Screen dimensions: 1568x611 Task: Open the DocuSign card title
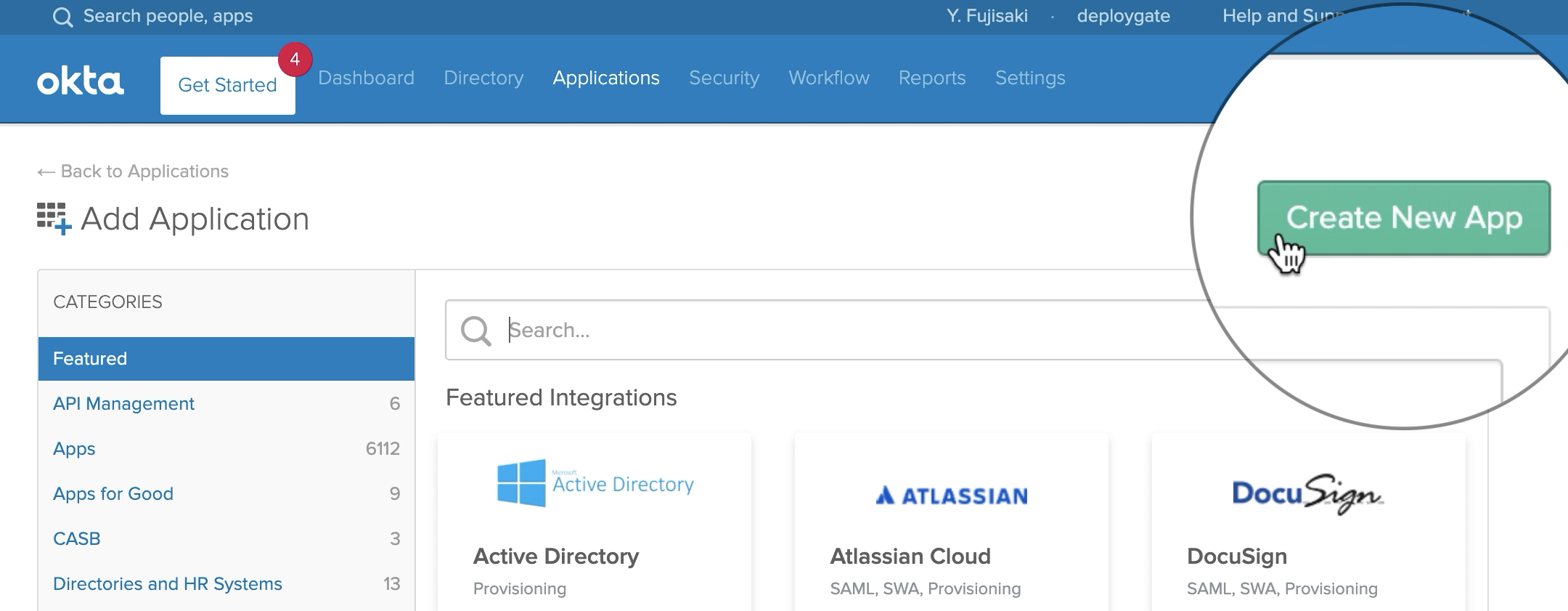pos(1237,557)
